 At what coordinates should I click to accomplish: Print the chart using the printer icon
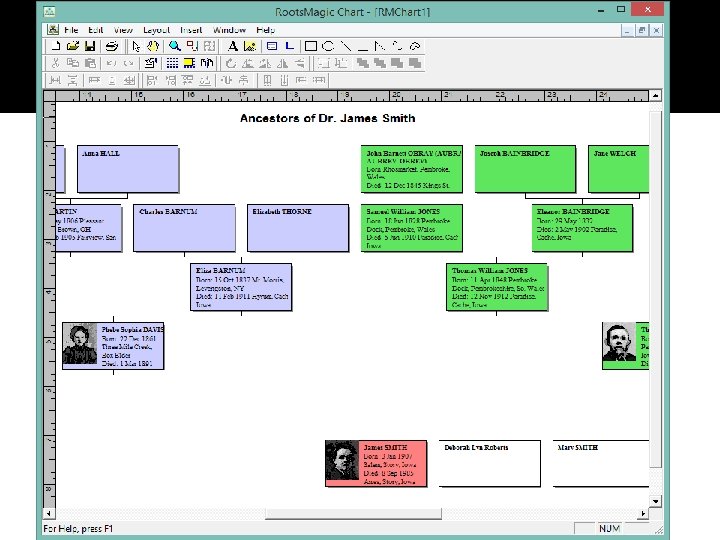[x=112, y=46]
